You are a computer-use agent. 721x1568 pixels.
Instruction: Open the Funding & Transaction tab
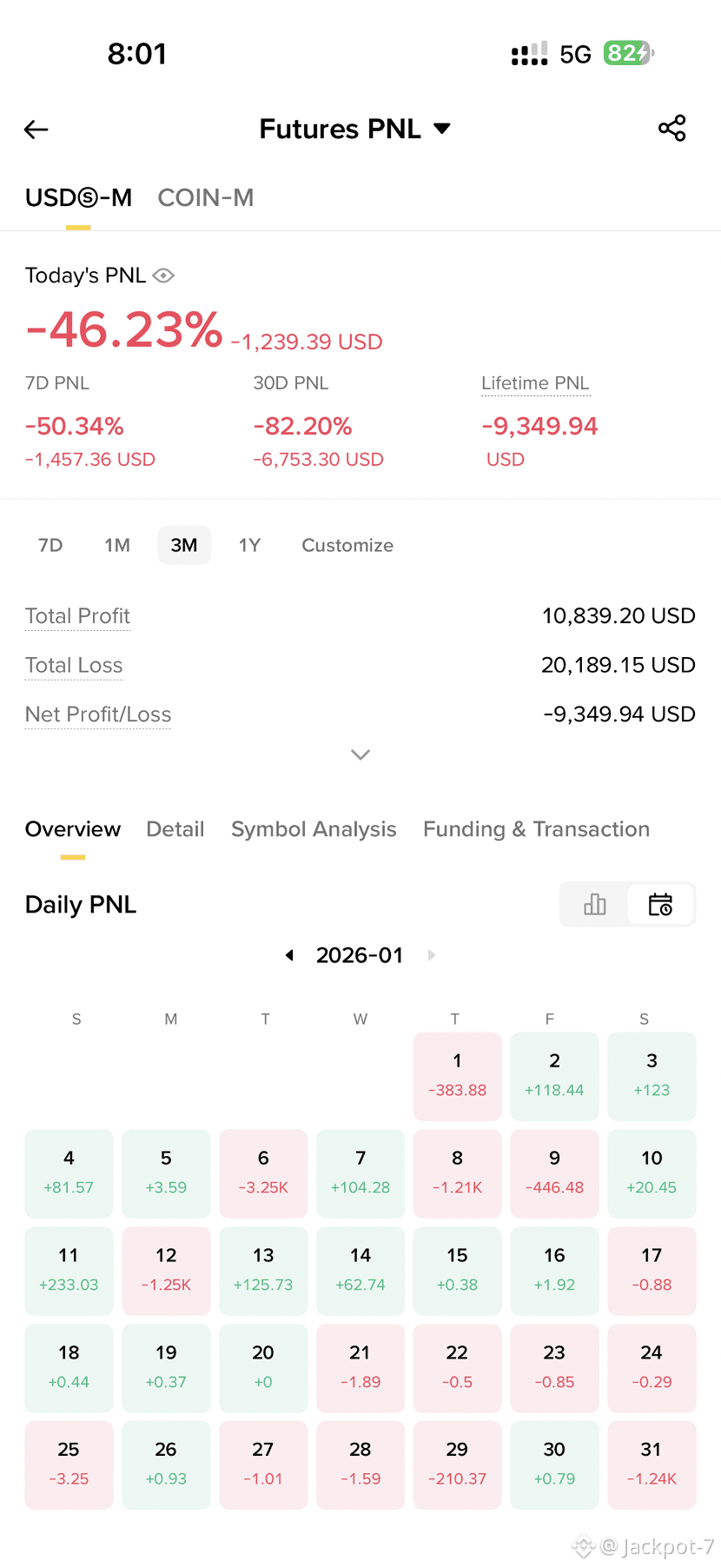coord(536,829)
